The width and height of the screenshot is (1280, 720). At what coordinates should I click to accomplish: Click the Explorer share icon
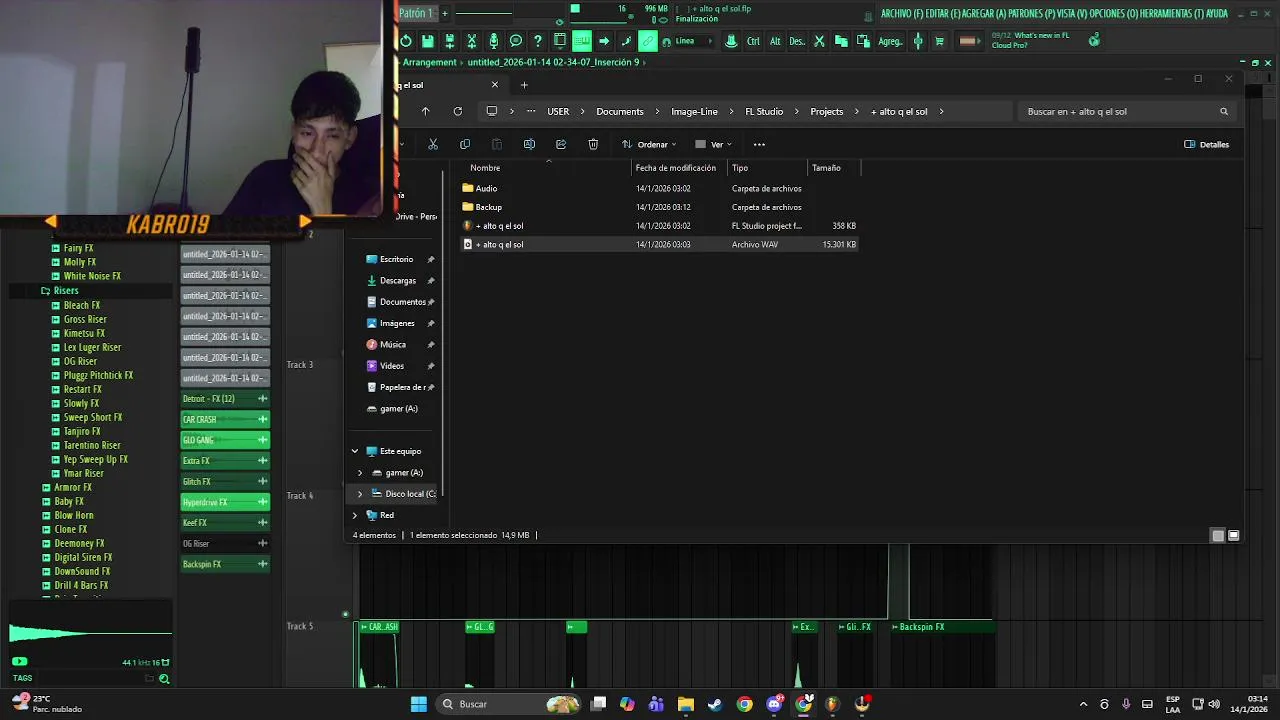coord(561,144)
